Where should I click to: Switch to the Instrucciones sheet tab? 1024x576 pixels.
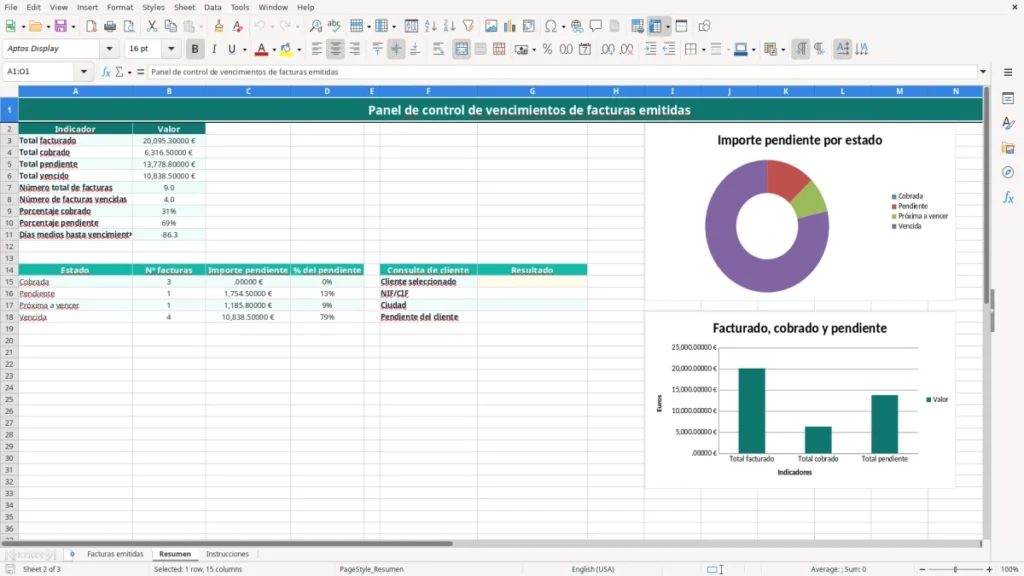click(227, 554)
